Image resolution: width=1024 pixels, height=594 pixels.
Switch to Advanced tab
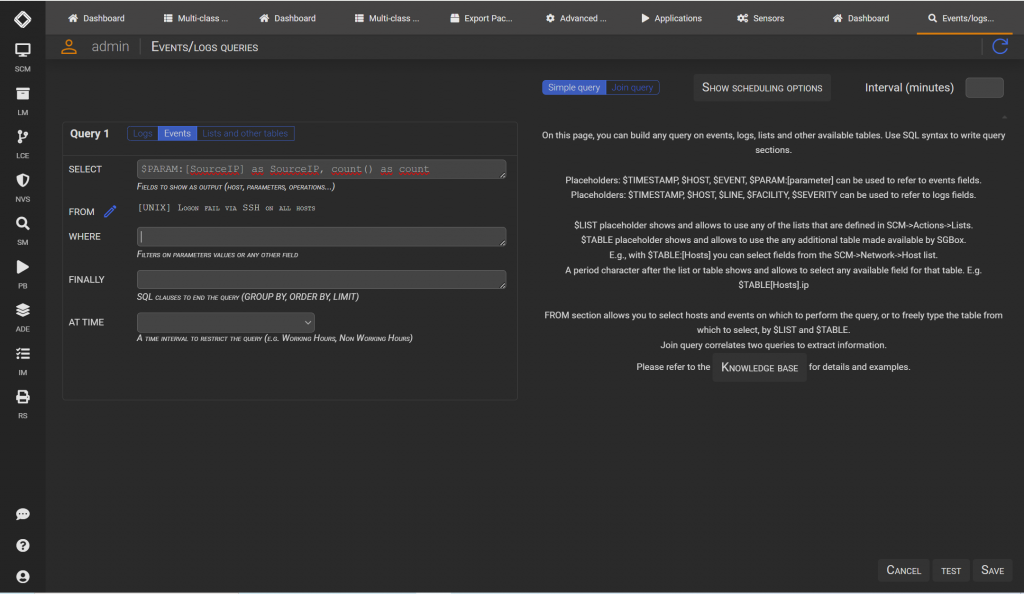[x=576, y=18]
